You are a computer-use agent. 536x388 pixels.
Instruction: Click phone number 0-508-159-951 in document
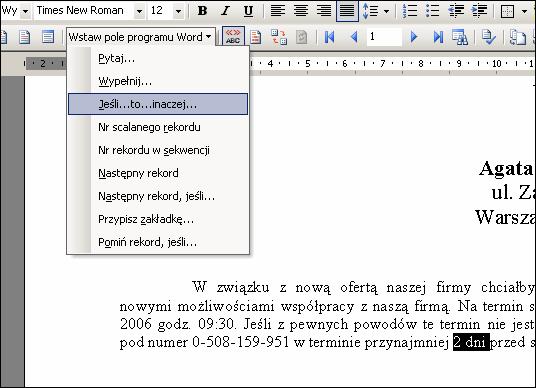(241, 342)
